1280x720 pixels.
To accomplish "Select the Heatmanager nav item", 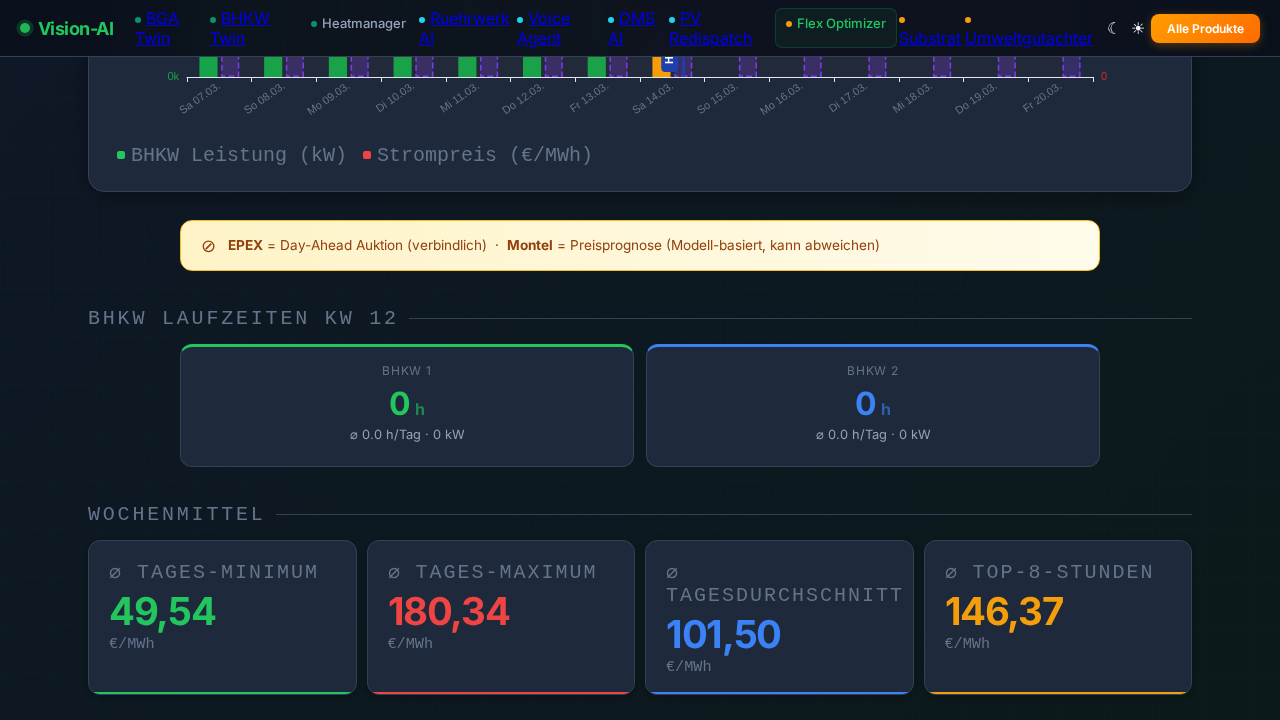I will [364, 23].
